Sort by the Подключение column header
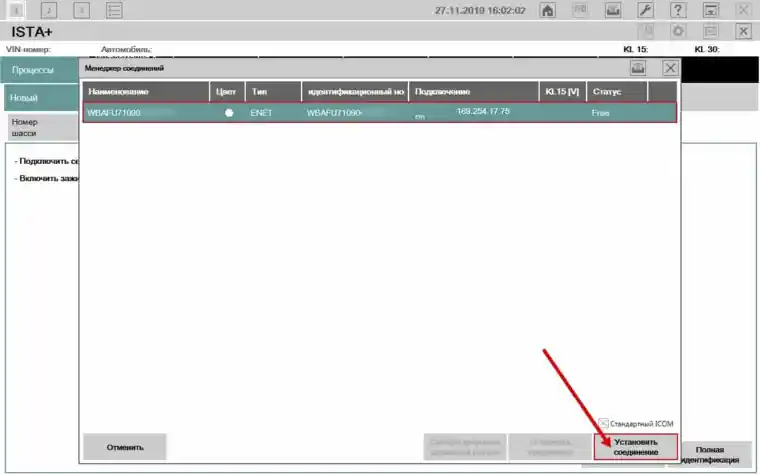Viewport: 760px width, 475px height. pos(474,92)
